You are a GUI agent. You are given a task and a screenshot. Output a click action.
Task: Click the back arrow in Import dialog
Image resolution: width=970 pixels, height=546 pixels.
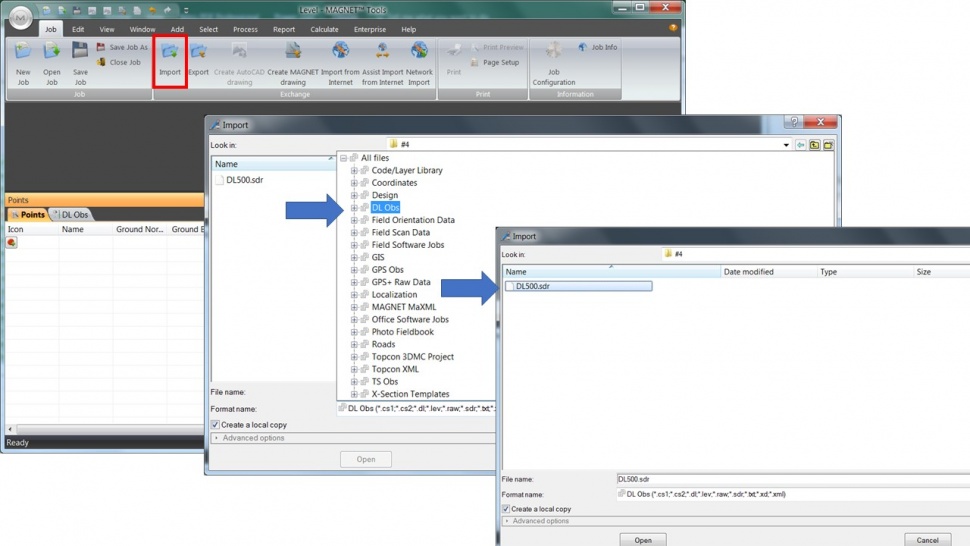pyautogui.click(x=800, y=145)
